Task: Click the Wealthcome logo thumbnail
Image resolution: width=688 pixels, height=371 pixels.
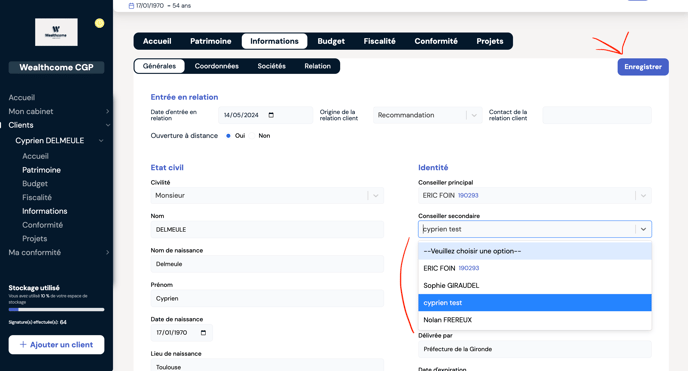Action: coord(56,32)
